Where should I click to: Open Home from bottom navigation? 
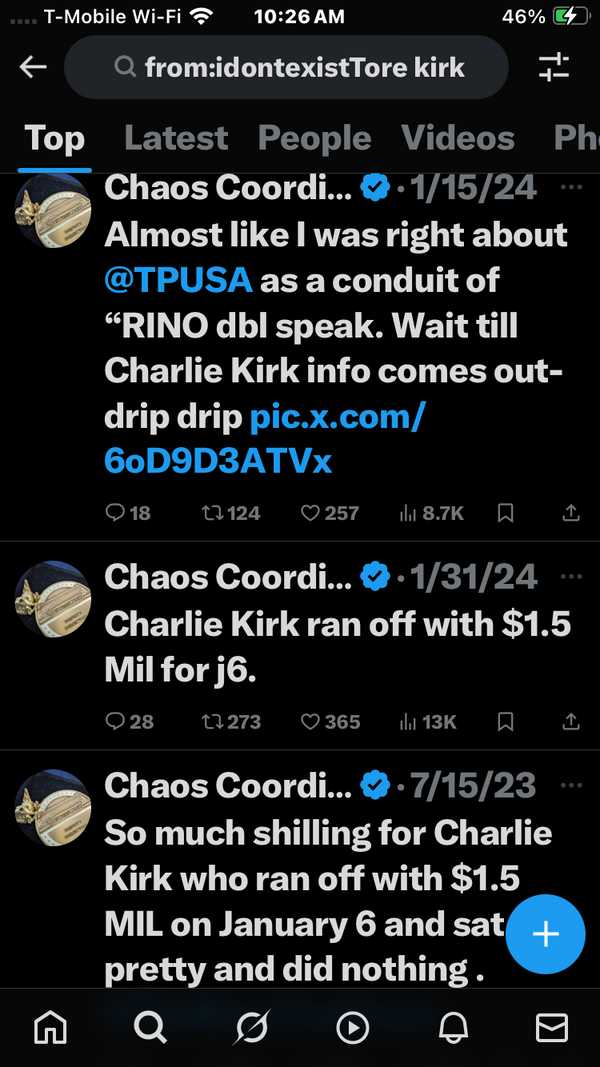coord(50,1027)
